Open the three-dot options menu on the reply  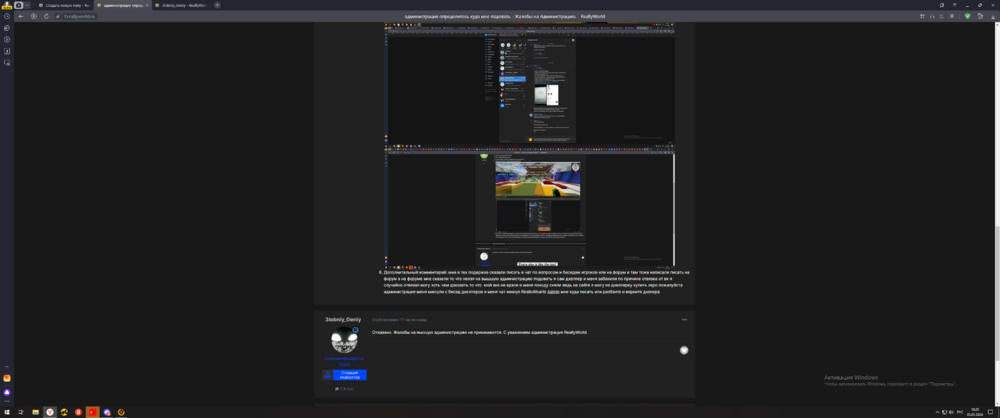click(x=684, y=319)
